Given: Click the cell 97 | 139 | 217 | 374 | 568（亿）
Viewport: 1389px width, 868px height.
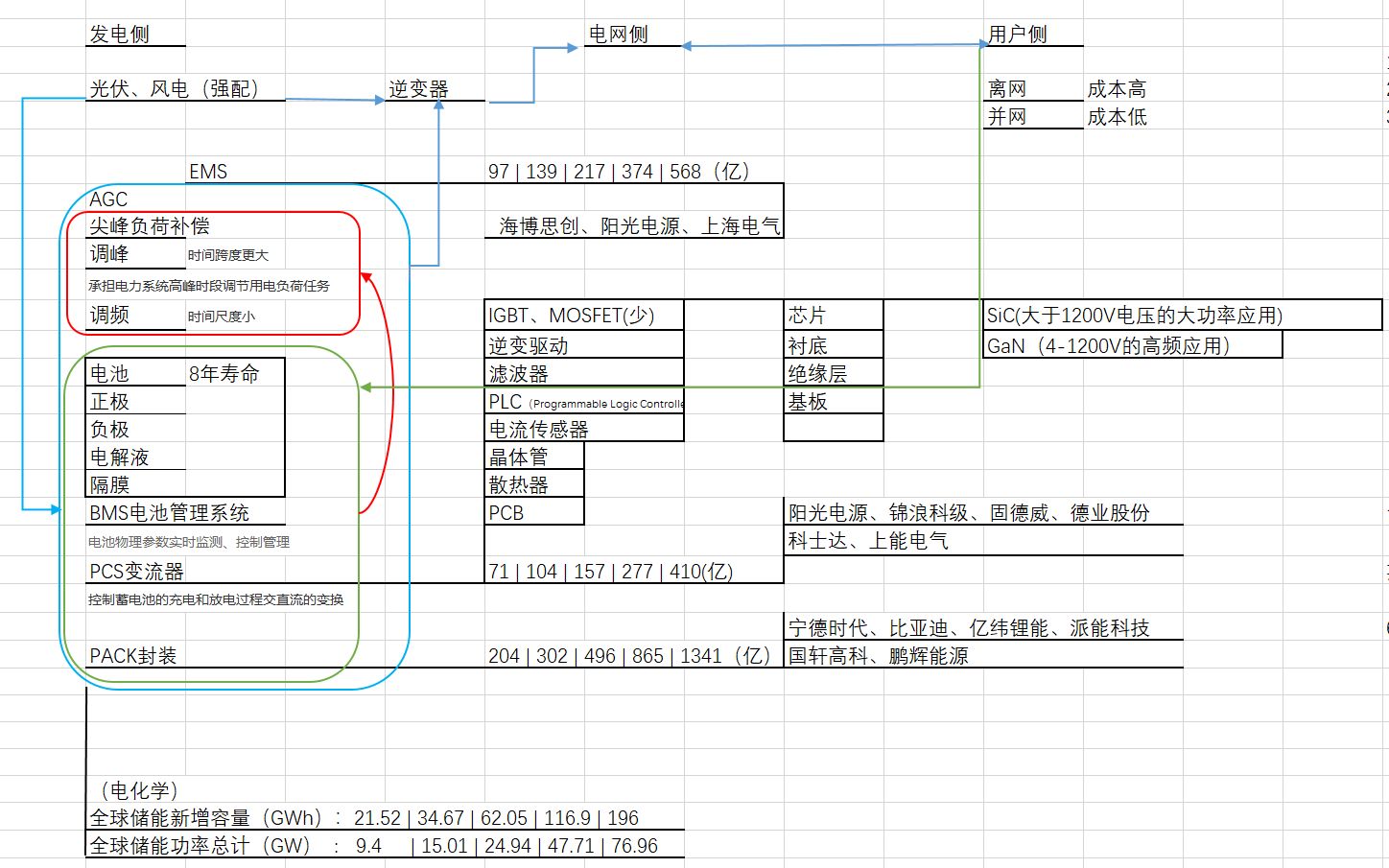Looking at the screenshot, I should coord(619,172).
